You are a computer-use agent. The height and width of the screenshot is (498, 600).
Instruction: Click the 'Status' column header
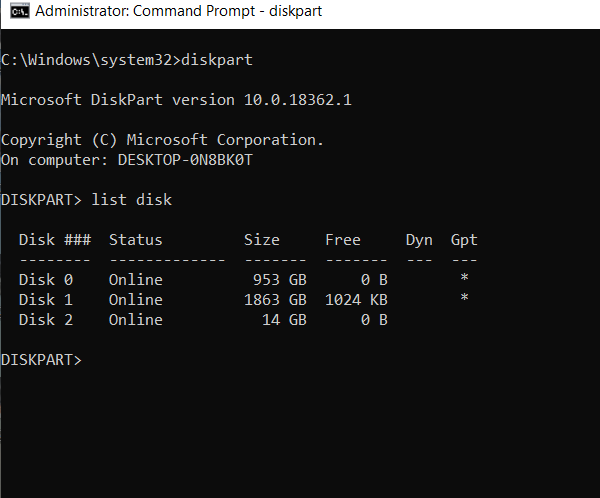(135, 240)
